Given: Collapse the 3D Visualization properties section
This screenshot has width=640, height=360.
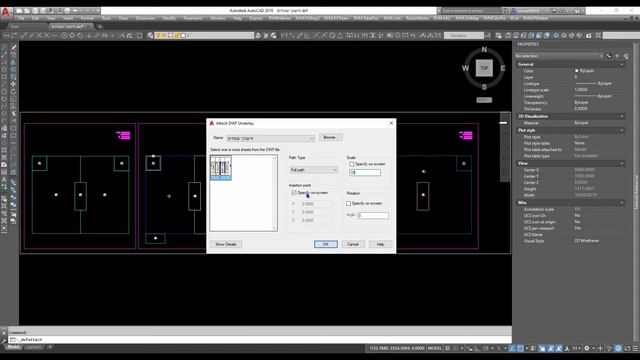Looking at the screenshot, I should [x=622, y=116].
